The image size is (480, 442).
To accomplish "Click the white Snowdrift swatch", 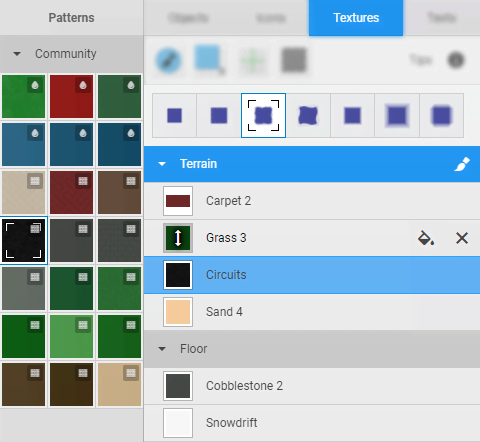I will click(178, 423).
